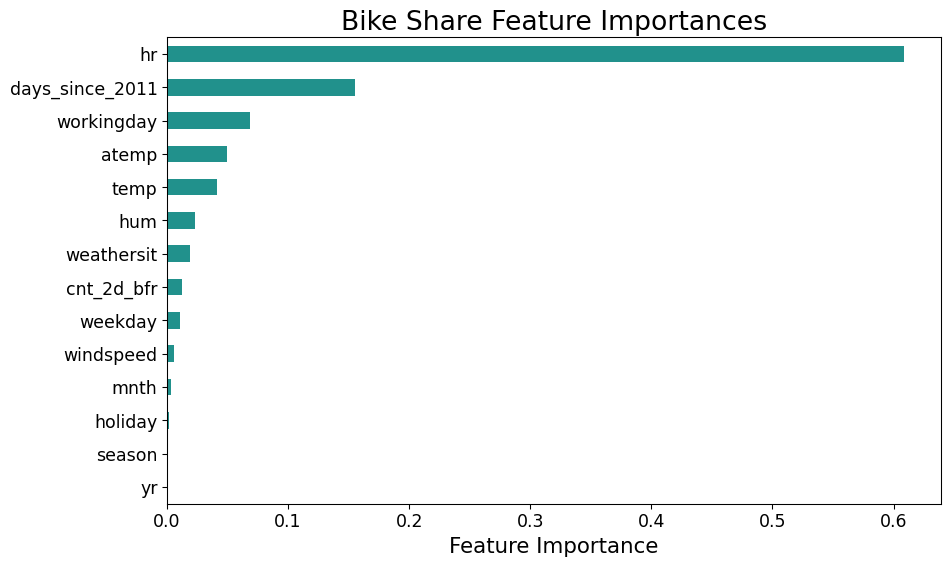The image size is (950, 566).
Task: Click the weekday bar
Action: (x=173, y=321)
